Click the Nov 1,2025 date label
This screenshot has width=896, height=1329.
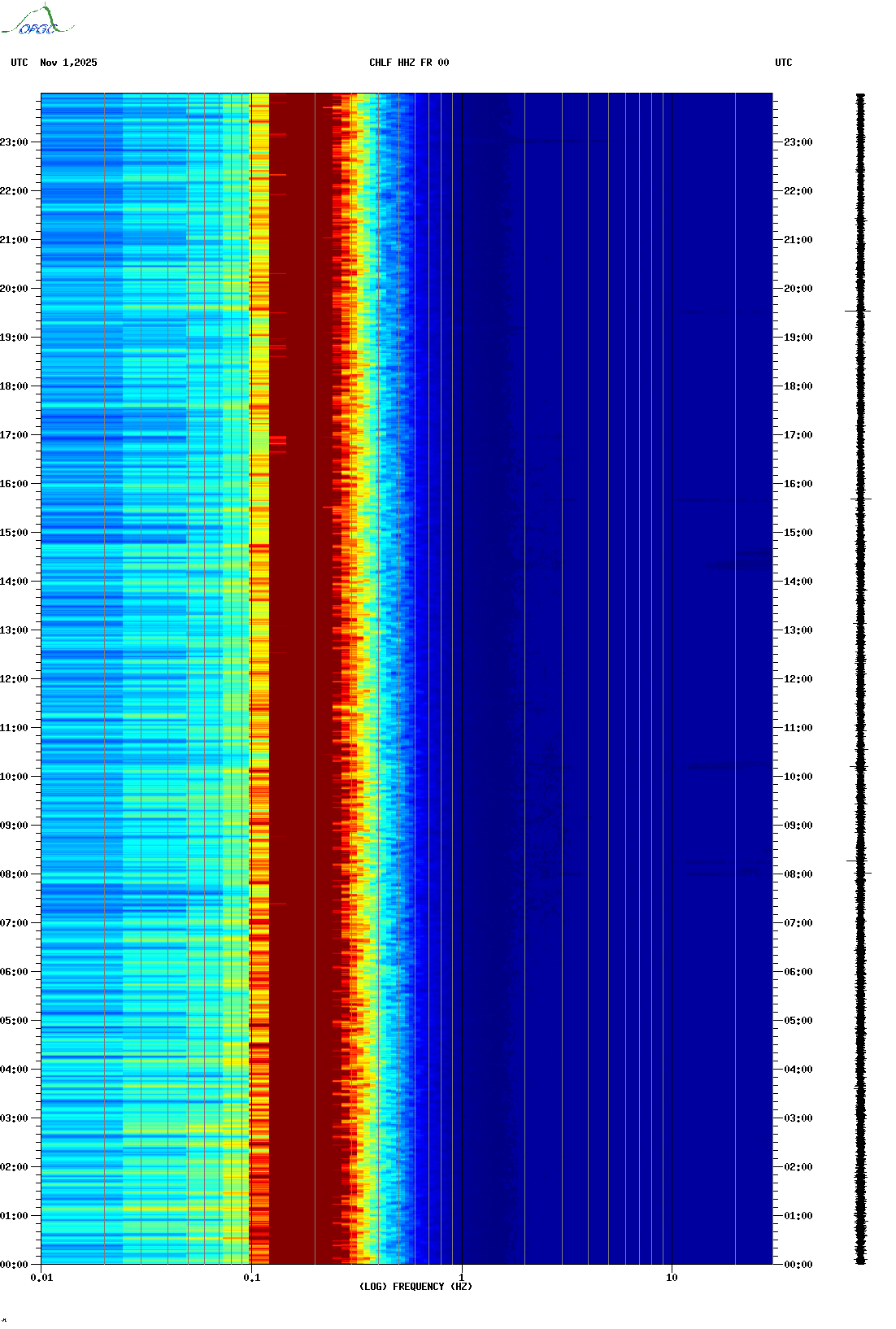pyautogui.click(x=68, y=63)
